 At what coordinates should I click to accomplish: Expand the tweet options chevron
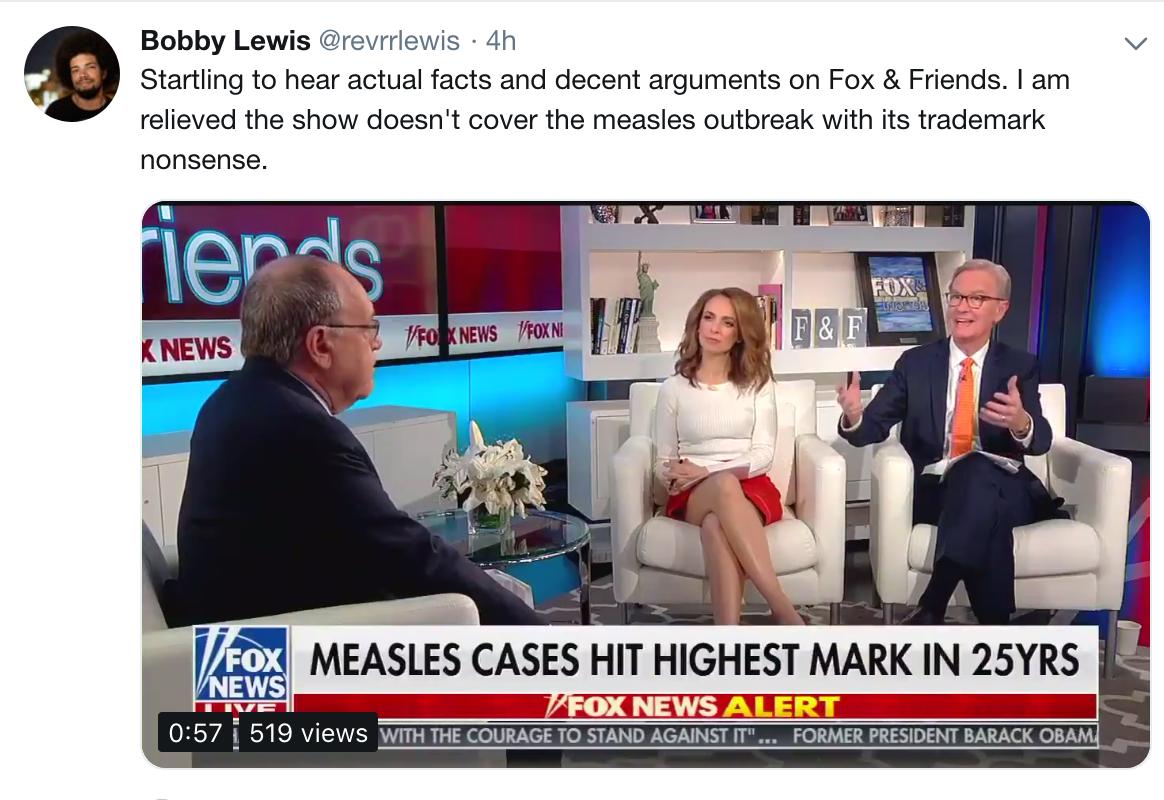(x=1135, y=44)
